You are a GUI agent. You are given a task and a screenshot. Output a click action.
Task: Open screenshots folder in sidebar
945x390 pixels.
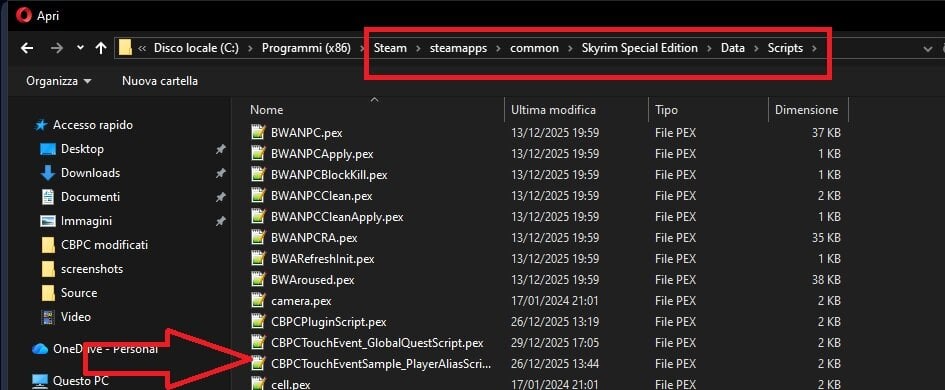point(92,269)
